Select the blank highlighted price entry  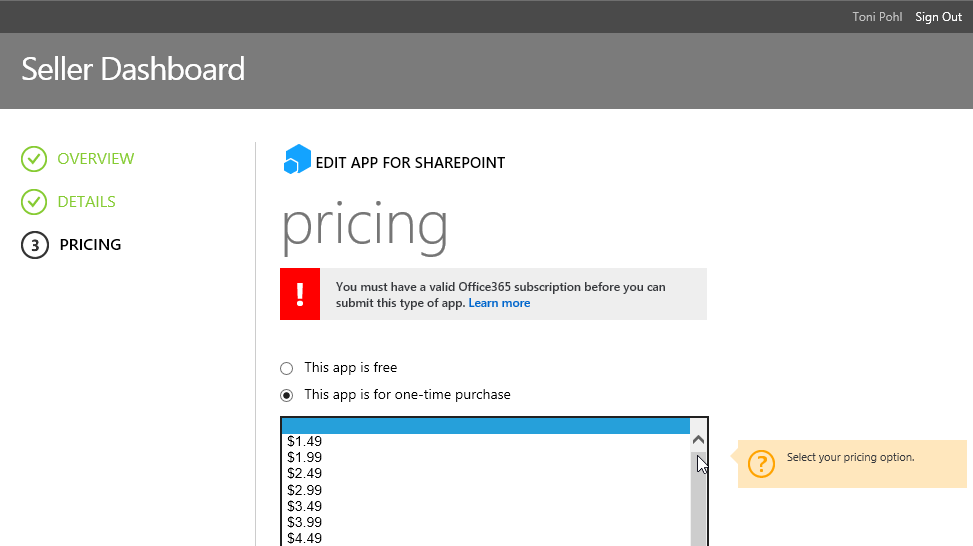click(x=485, y=426)
